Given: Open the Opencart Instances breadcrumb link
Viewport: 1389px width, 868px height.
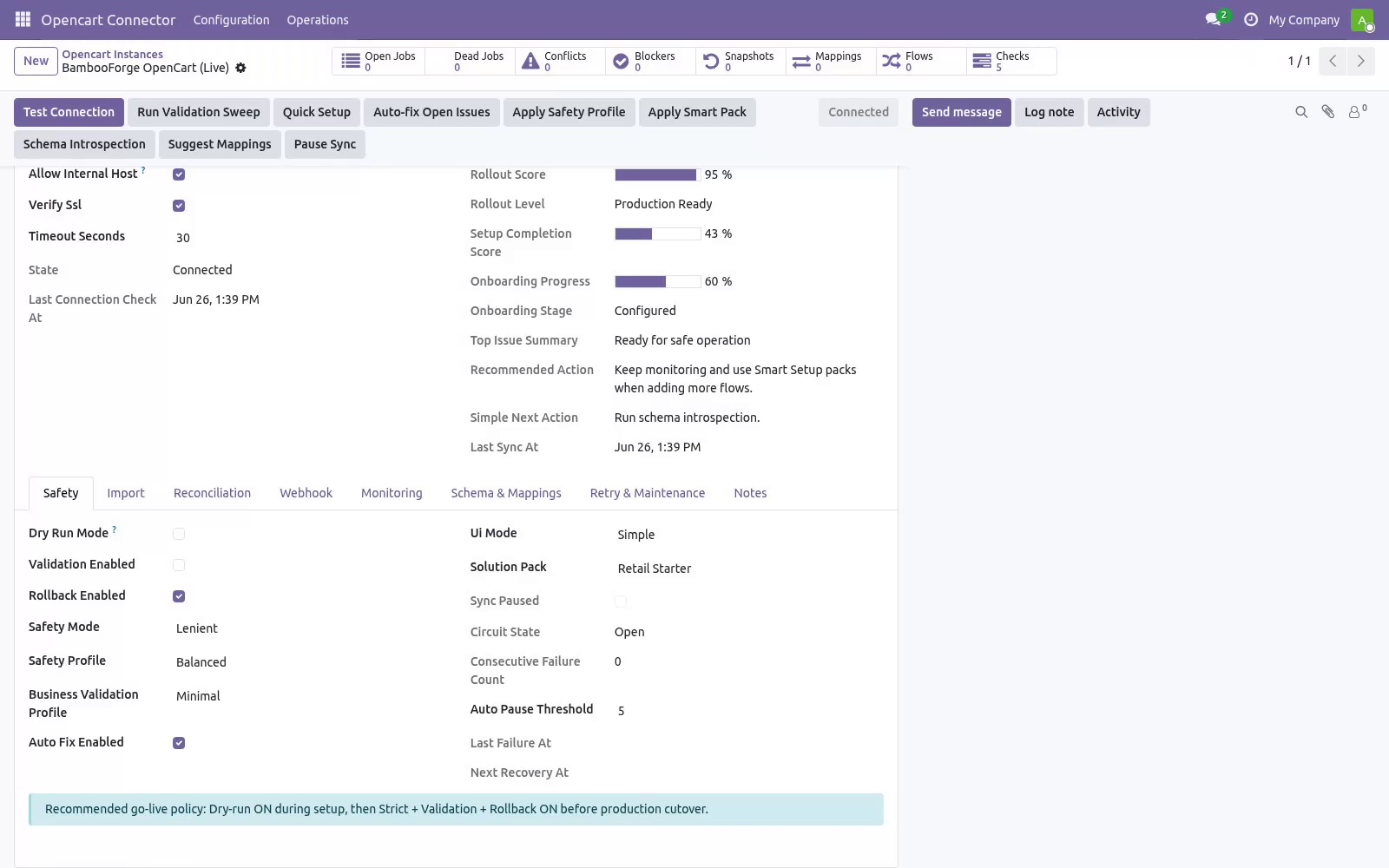Looking at the screenshot, I should 112,54.
